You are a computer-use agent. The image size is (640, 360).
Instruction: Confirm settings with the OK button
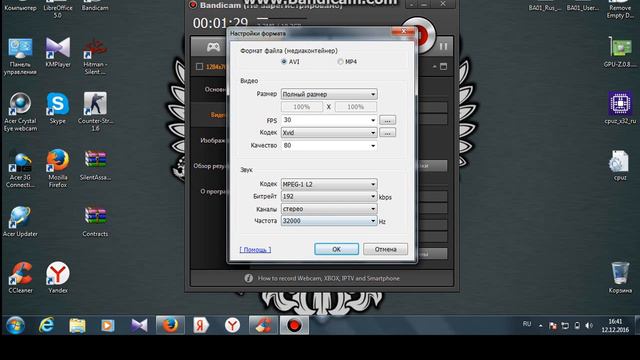pos(336,249)
